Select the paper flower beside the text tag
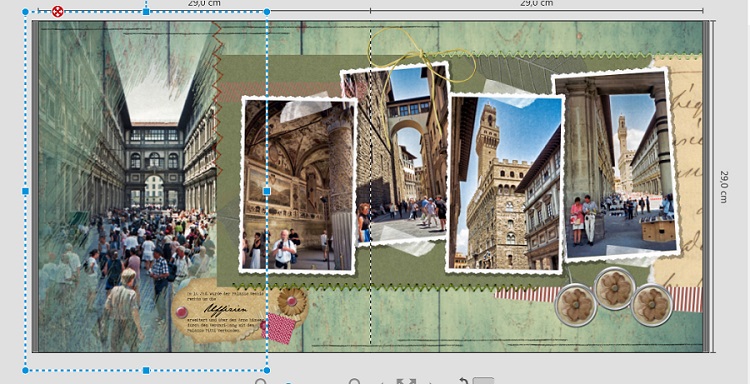The height and width of the screenshot is (384, 750). point(291,301)
